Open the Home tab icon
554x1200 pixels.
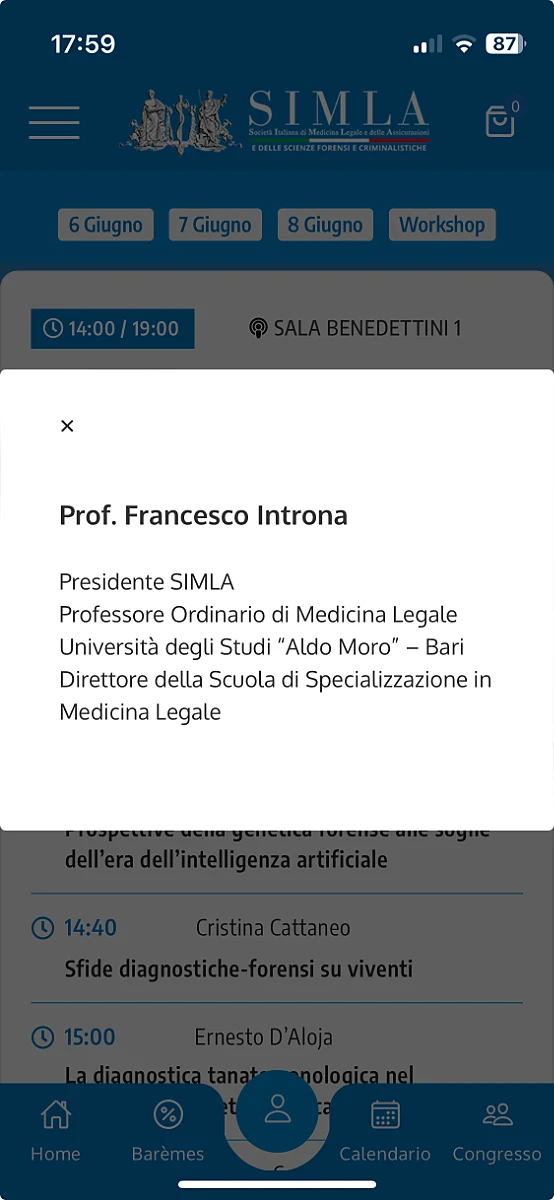55,1114
